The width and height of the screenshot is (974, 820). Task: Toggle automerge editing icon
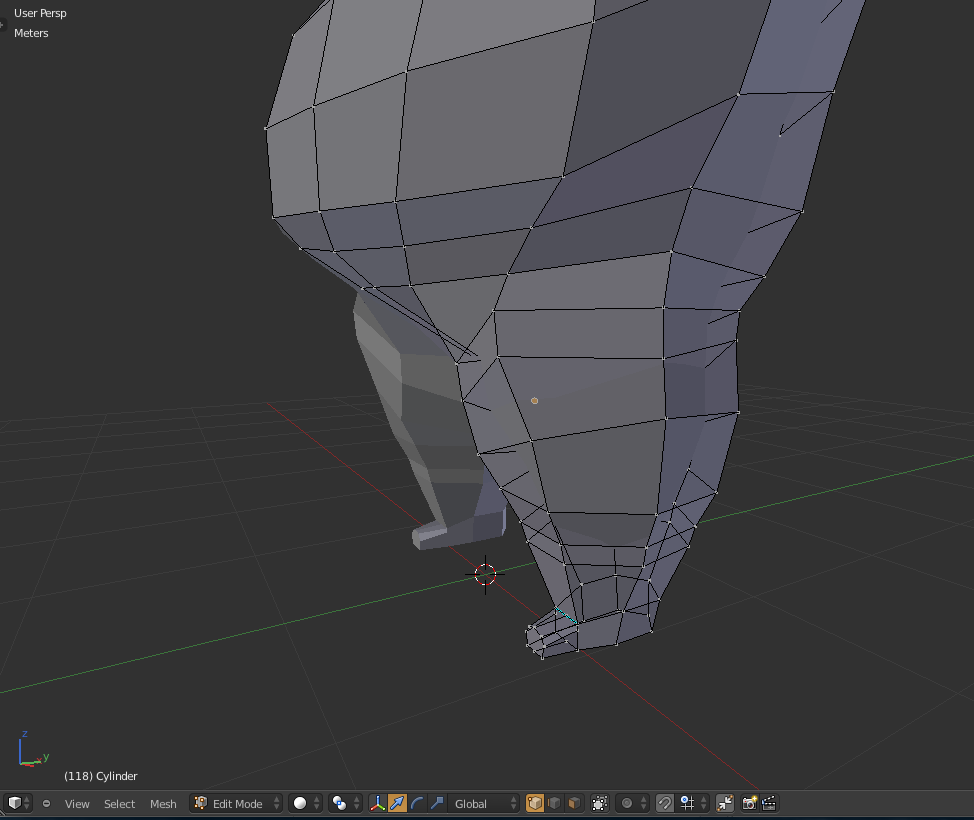pos(724,803)
